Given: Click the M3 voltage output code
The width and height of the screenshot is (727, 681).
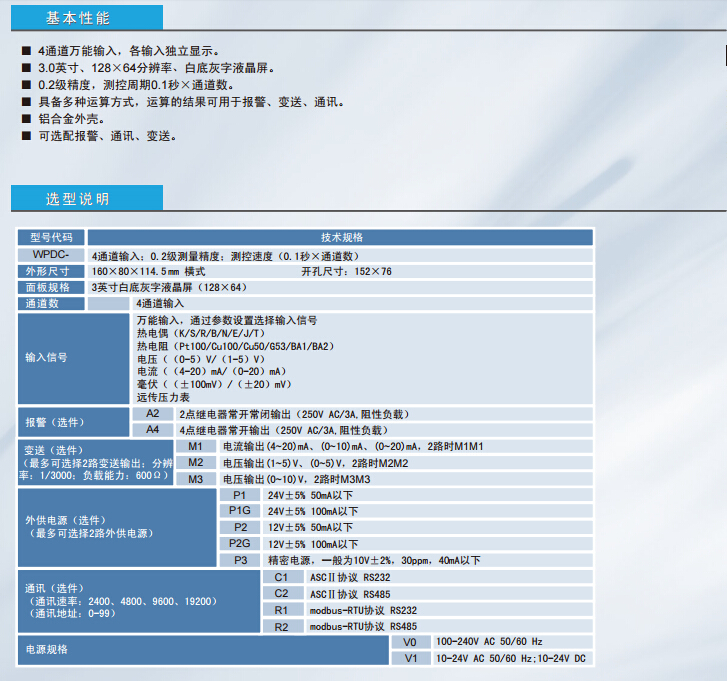Looking at the screenshot, I should (196, 479).
